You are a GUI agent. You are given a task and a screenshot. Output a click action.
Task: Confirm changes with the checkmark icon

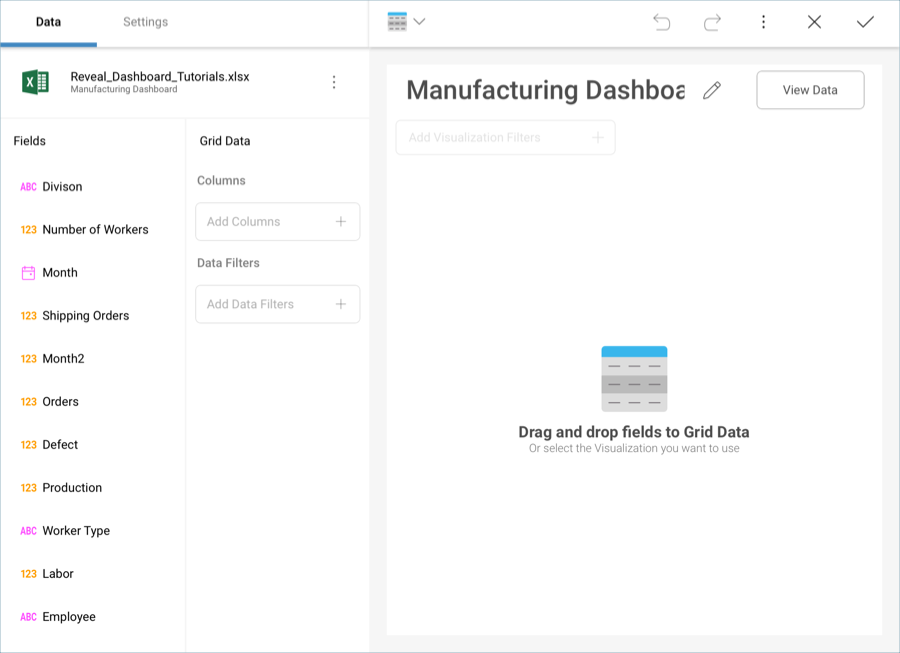point(865,22)
